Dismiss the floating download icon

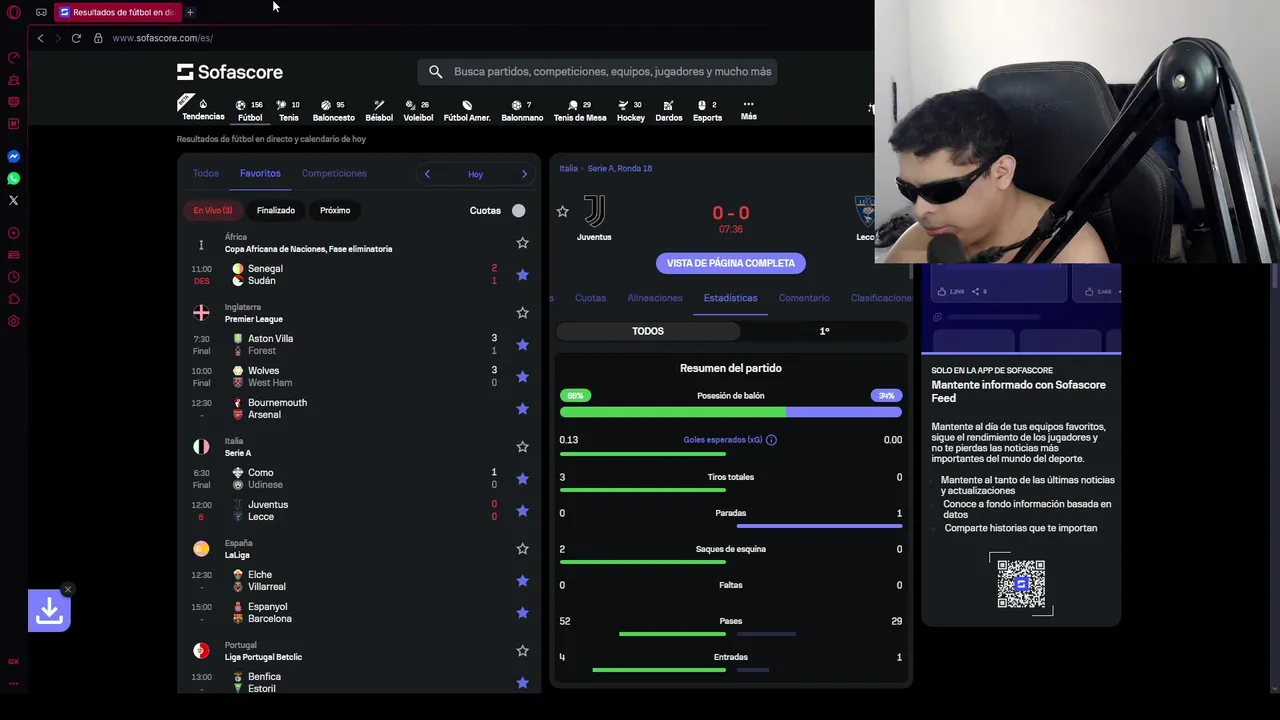click(x=67, y=589)
